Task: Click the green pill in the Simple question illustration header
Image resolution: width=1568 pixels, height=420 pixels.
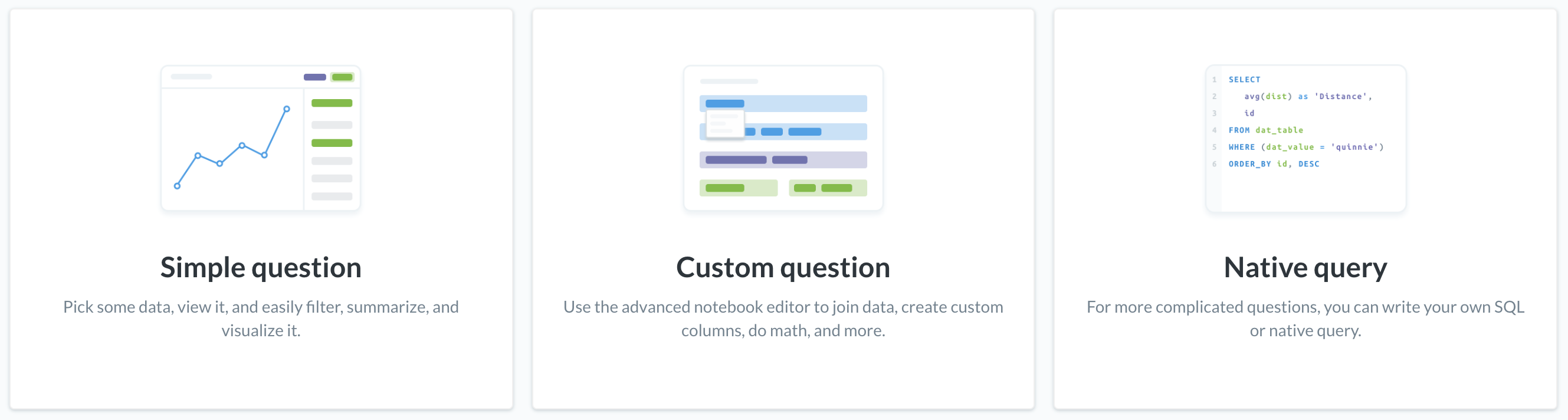Action: coord(342,77)
